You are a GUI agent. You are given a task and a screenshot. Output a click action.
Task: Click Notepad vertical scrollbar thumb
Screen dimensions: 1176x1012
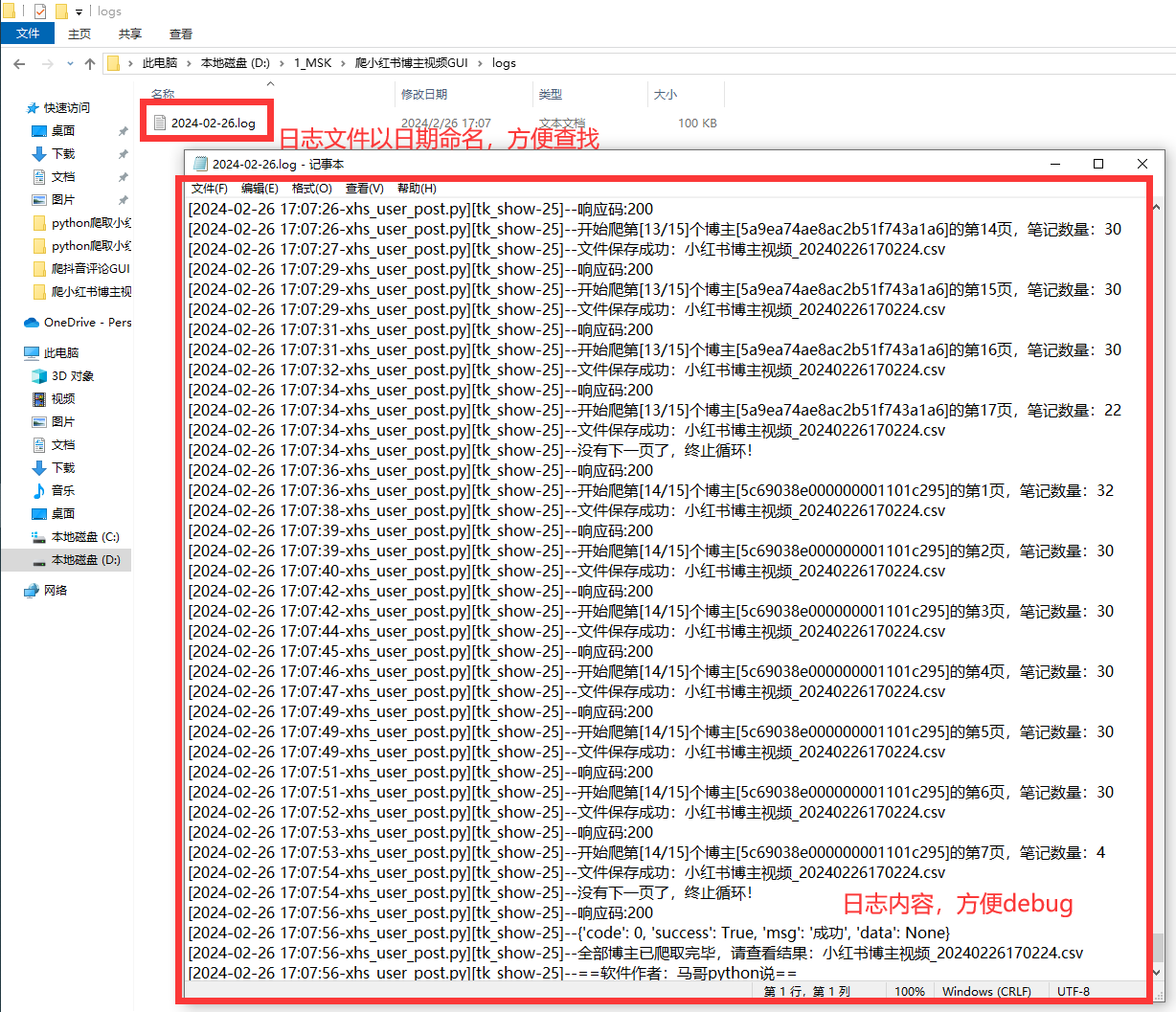[1157, 948]
